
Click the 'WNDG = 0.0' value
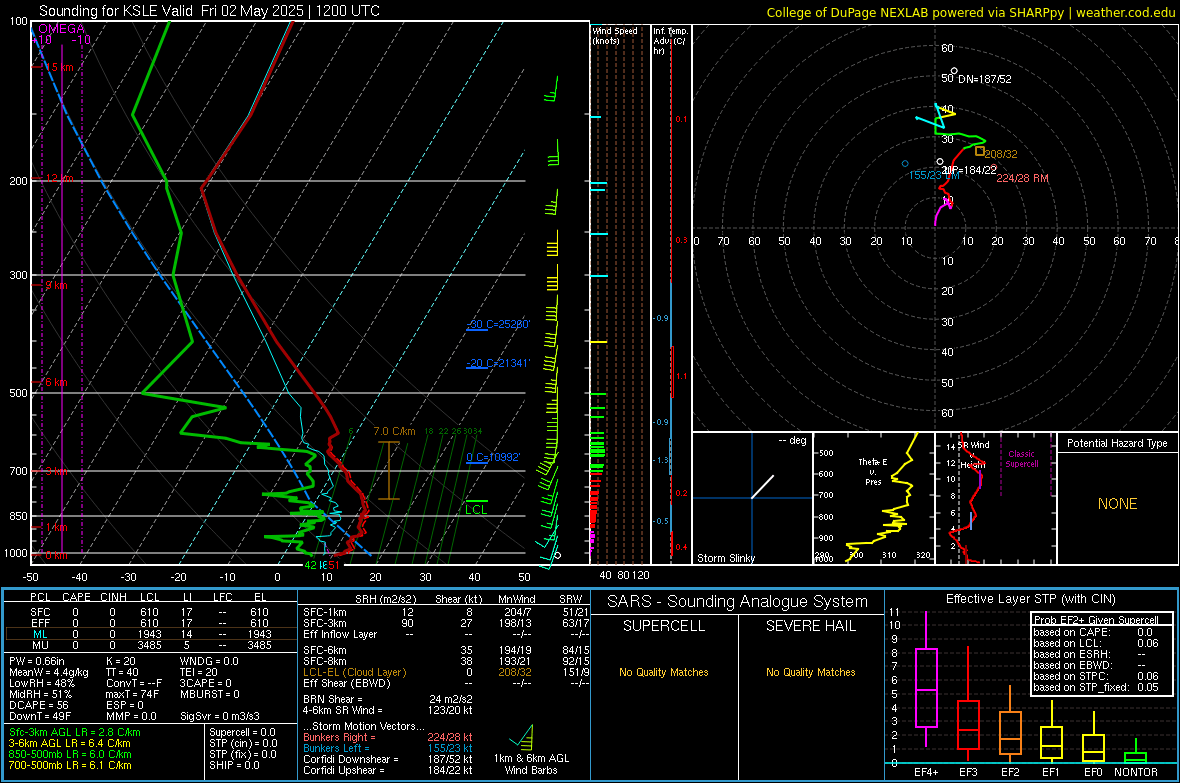click(209, 661)
